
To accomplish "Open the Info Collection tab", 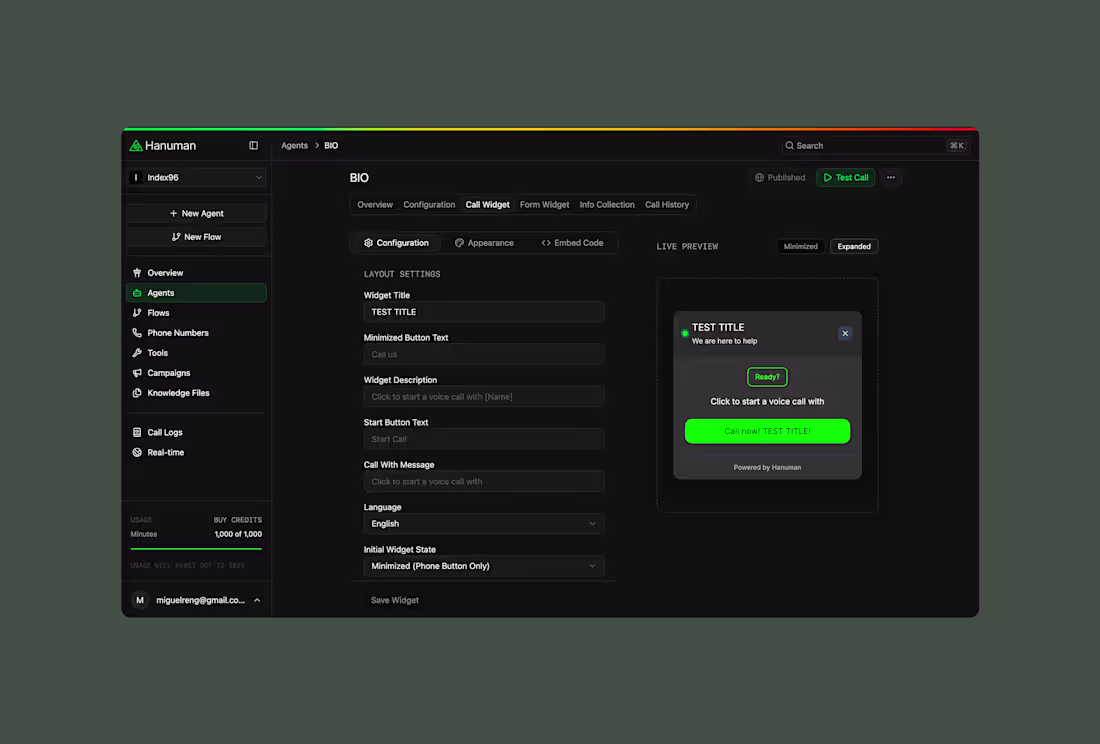I will tap(607, 205).
